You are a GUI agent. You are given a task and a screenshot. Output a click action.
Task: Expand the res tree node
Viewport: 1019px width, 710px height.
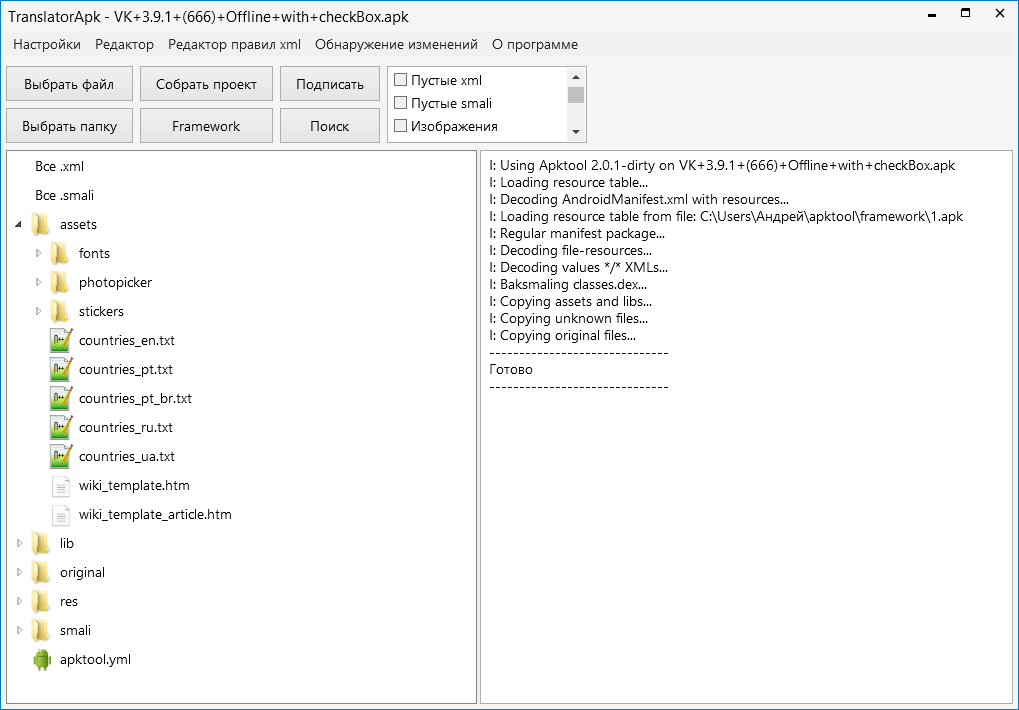click(19, 602)
